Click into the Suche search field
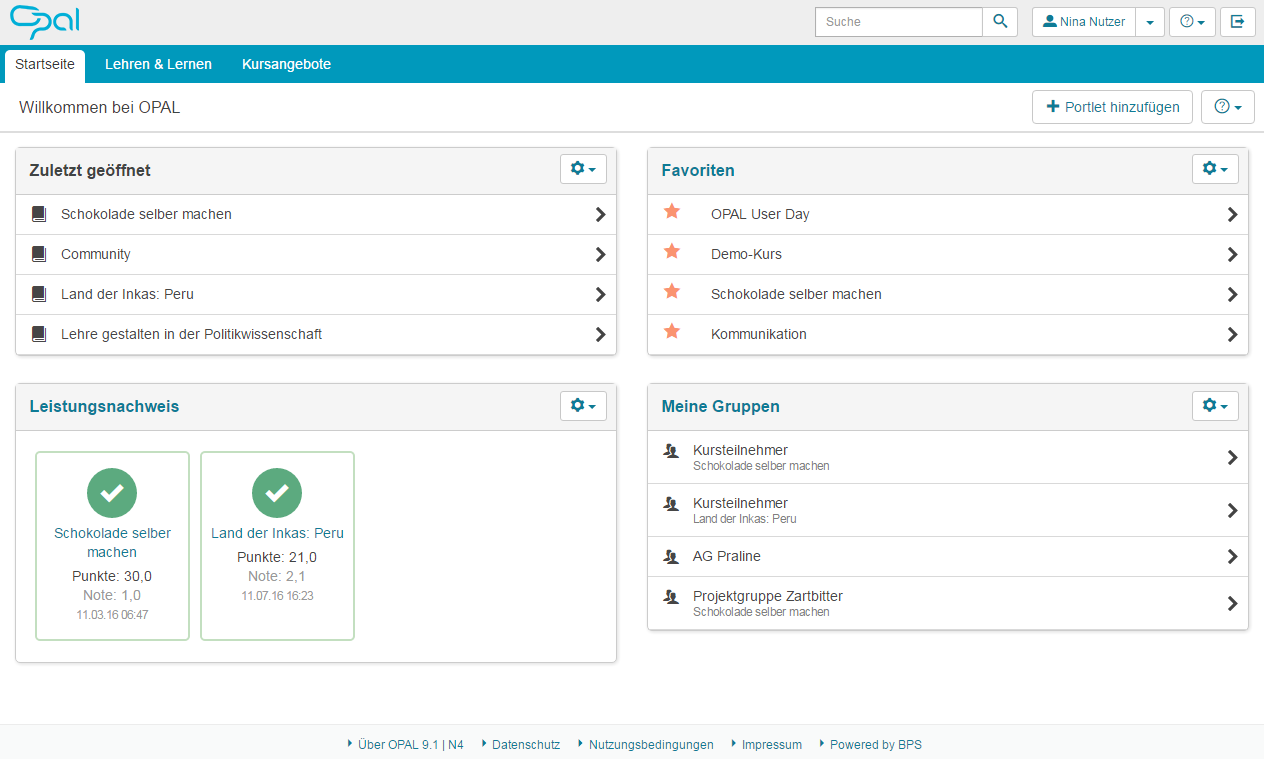1264x759 pixels. click(898, 22)
